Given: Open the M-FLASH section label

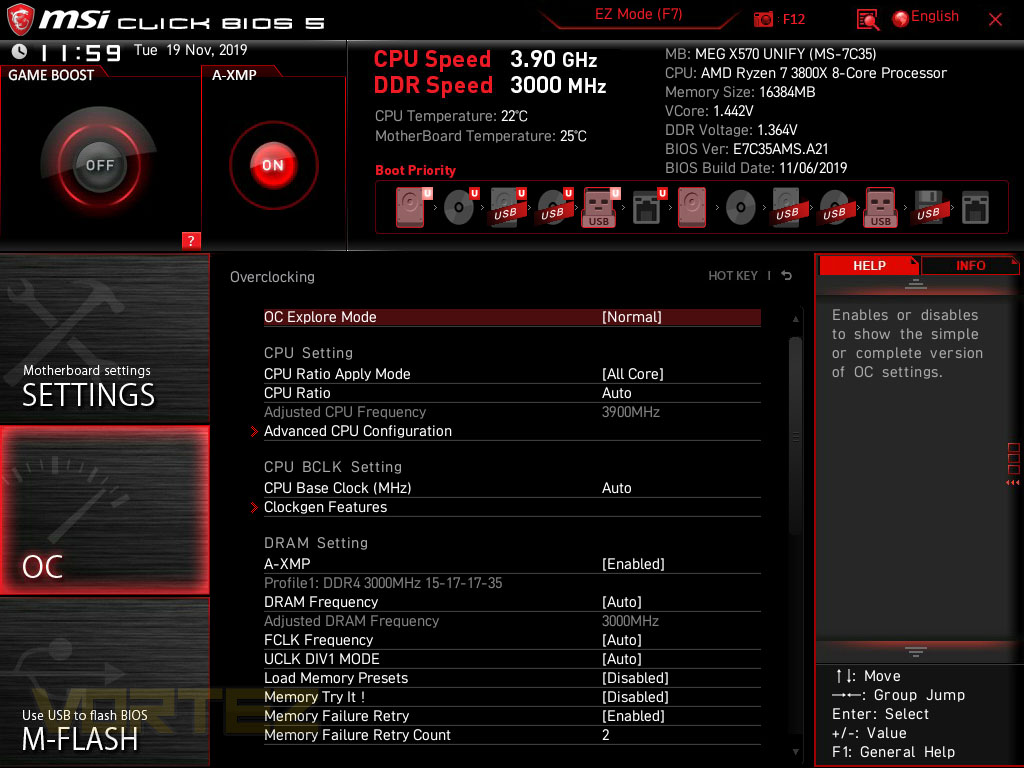Looking at the screenshot, I should tap(81, 740).
